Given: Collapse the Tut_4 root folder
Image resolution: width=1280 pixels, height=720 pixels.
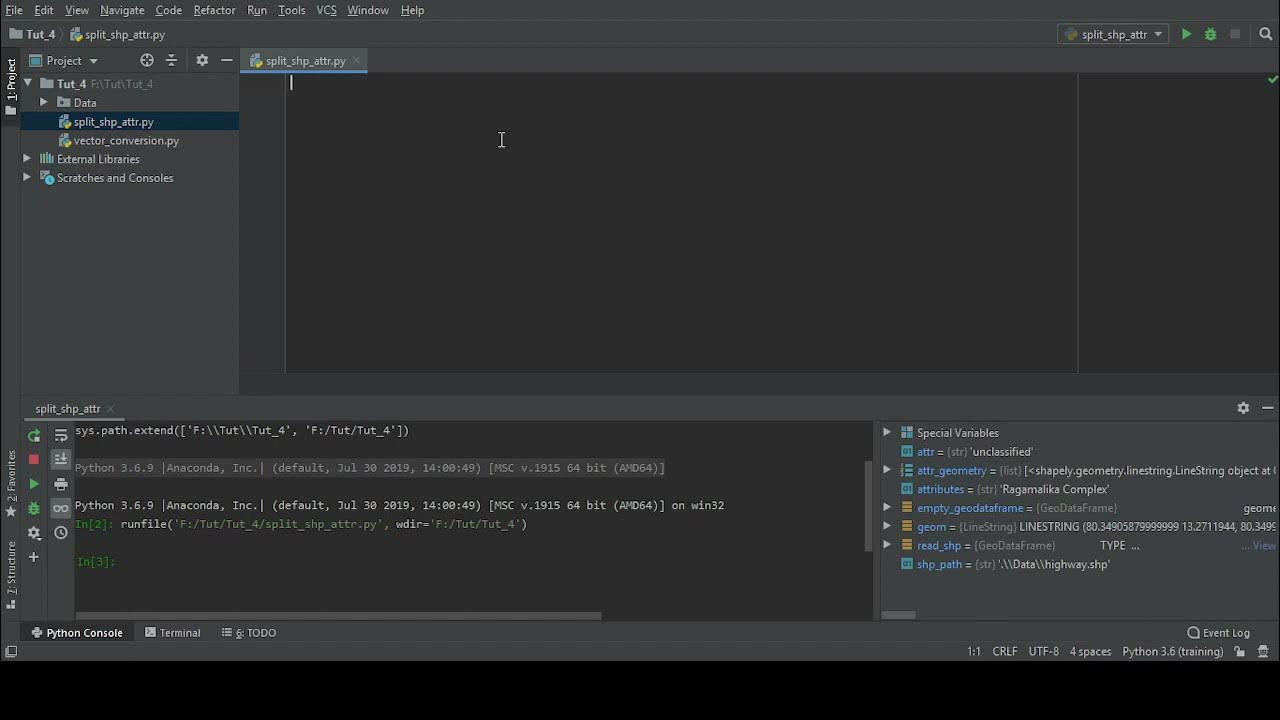Looking at the screenshot, I should 28,84.
